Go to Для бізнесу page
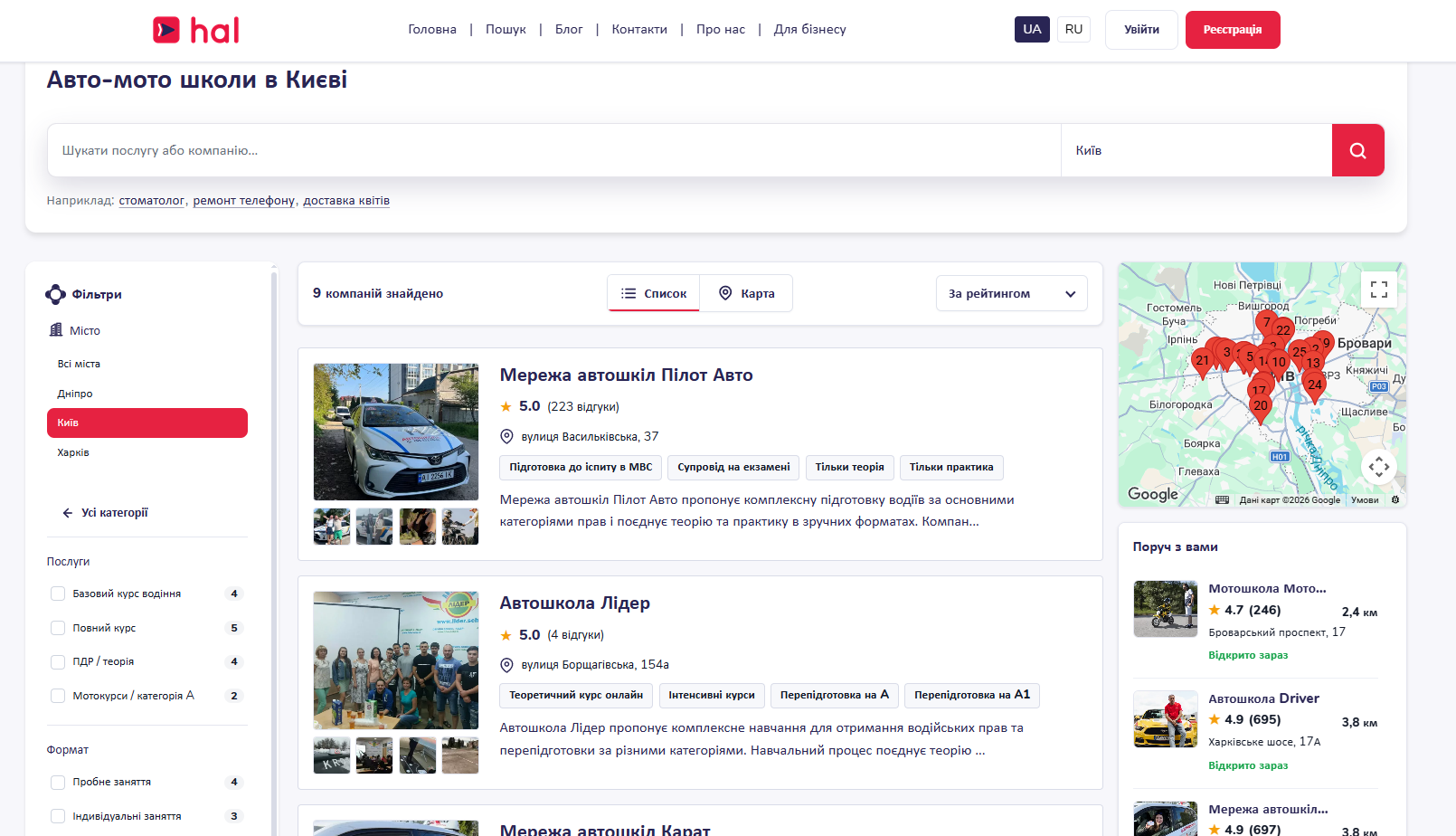Image resolution: width=1456 pixels, height=836 pixels. click(810, 29)
